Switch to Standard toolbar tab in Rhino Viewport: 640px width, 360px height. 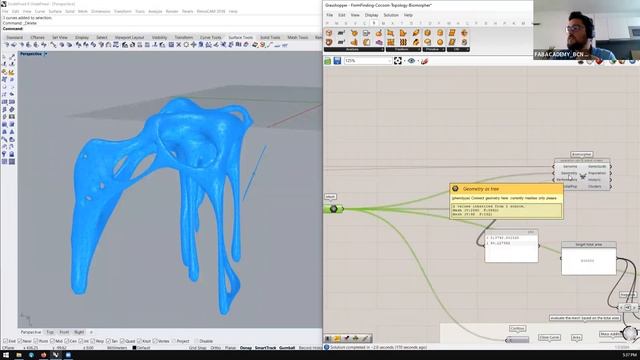tap(14, 38)
